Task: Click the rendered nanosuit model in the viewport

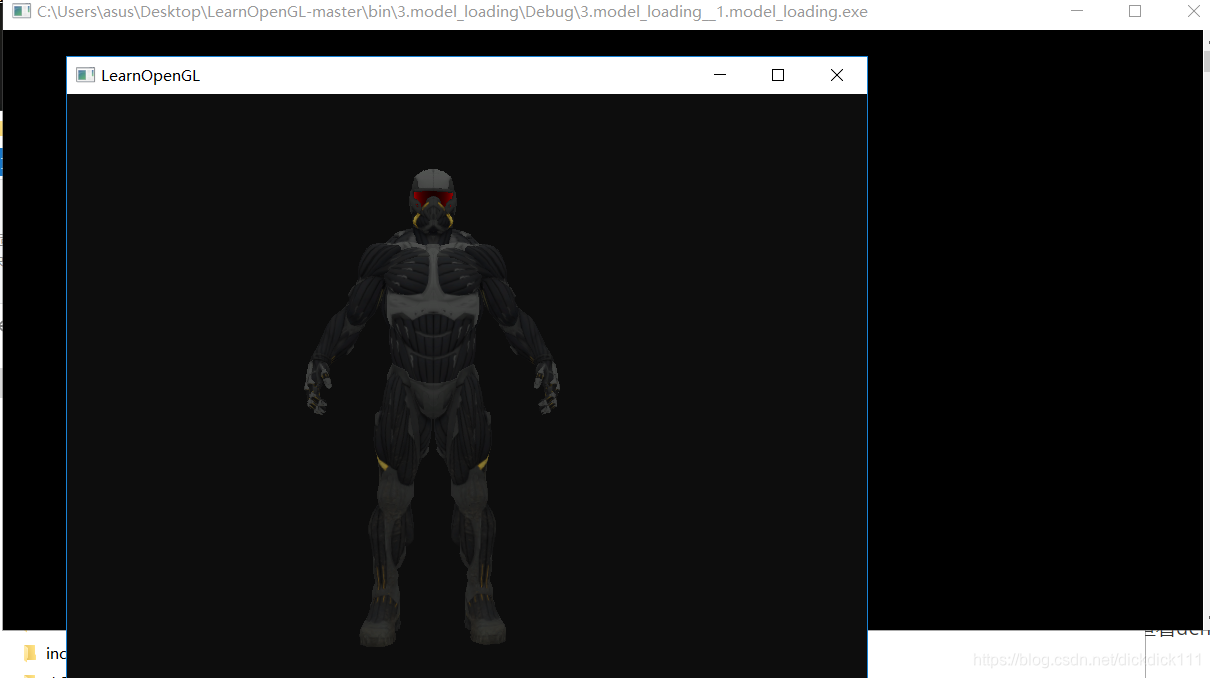Action: [432, 408]
